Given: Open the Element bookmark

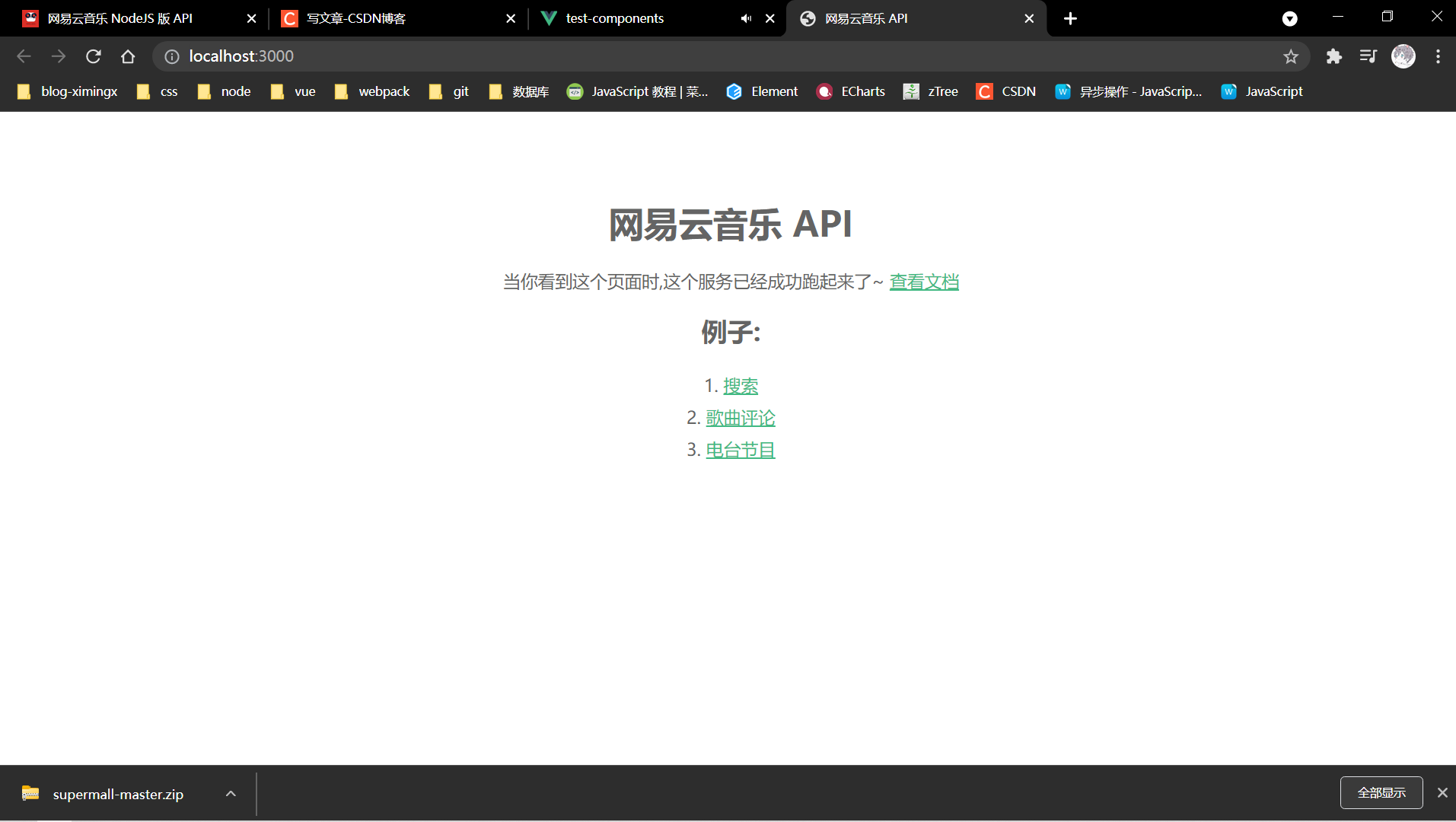Looking at the screenshot, I should click(762, 91).
